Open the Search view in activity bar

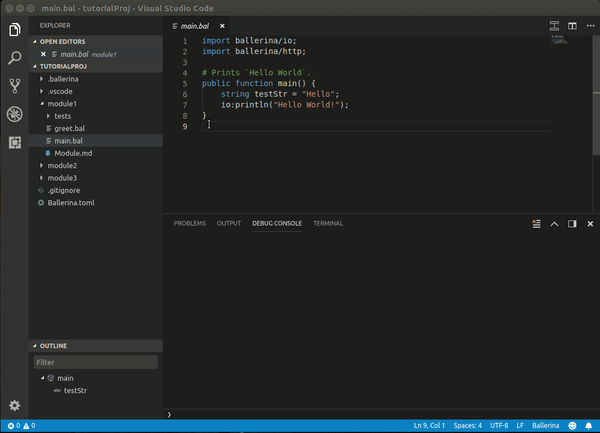click(x=15, y=58)
